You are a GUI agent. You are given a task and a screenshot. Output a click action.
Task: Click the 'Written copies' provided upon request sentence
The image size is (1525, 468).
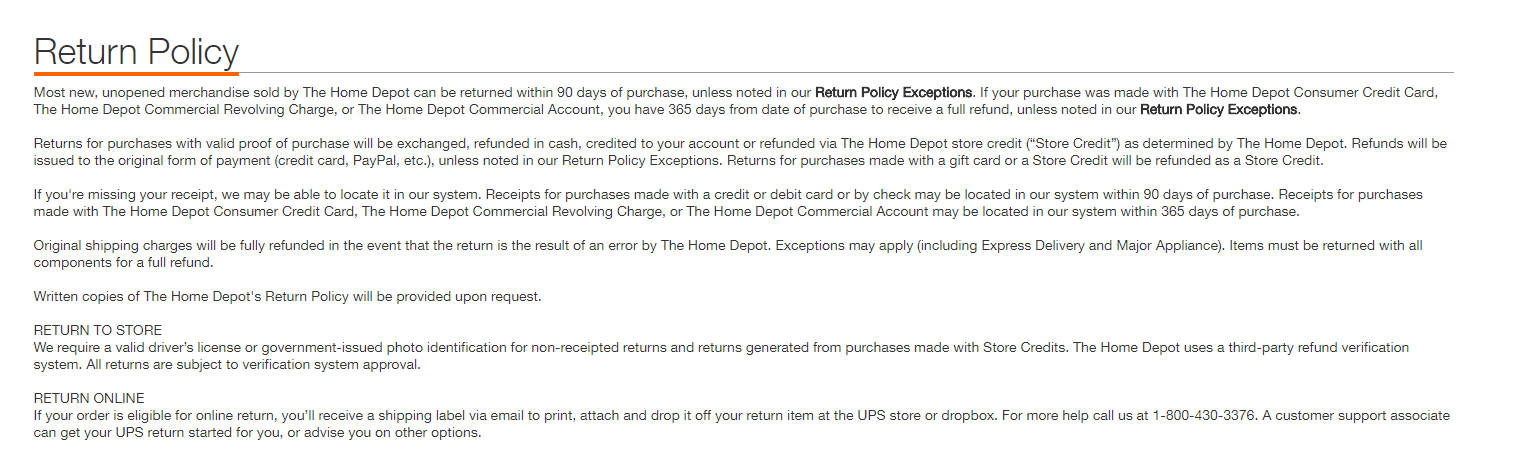287,297
